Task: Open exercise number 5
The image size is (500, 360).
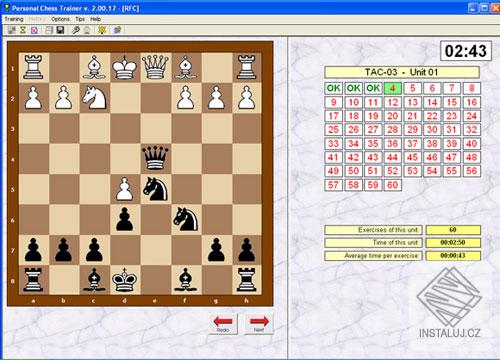Action: [412, 88]
